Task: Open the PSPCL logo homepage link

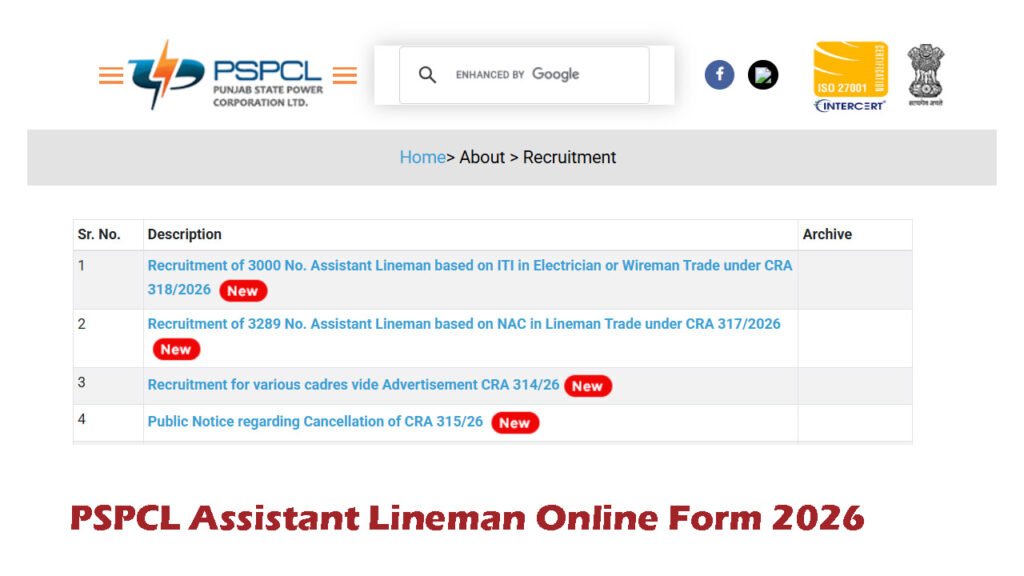Action: click(x=225, y=75)
